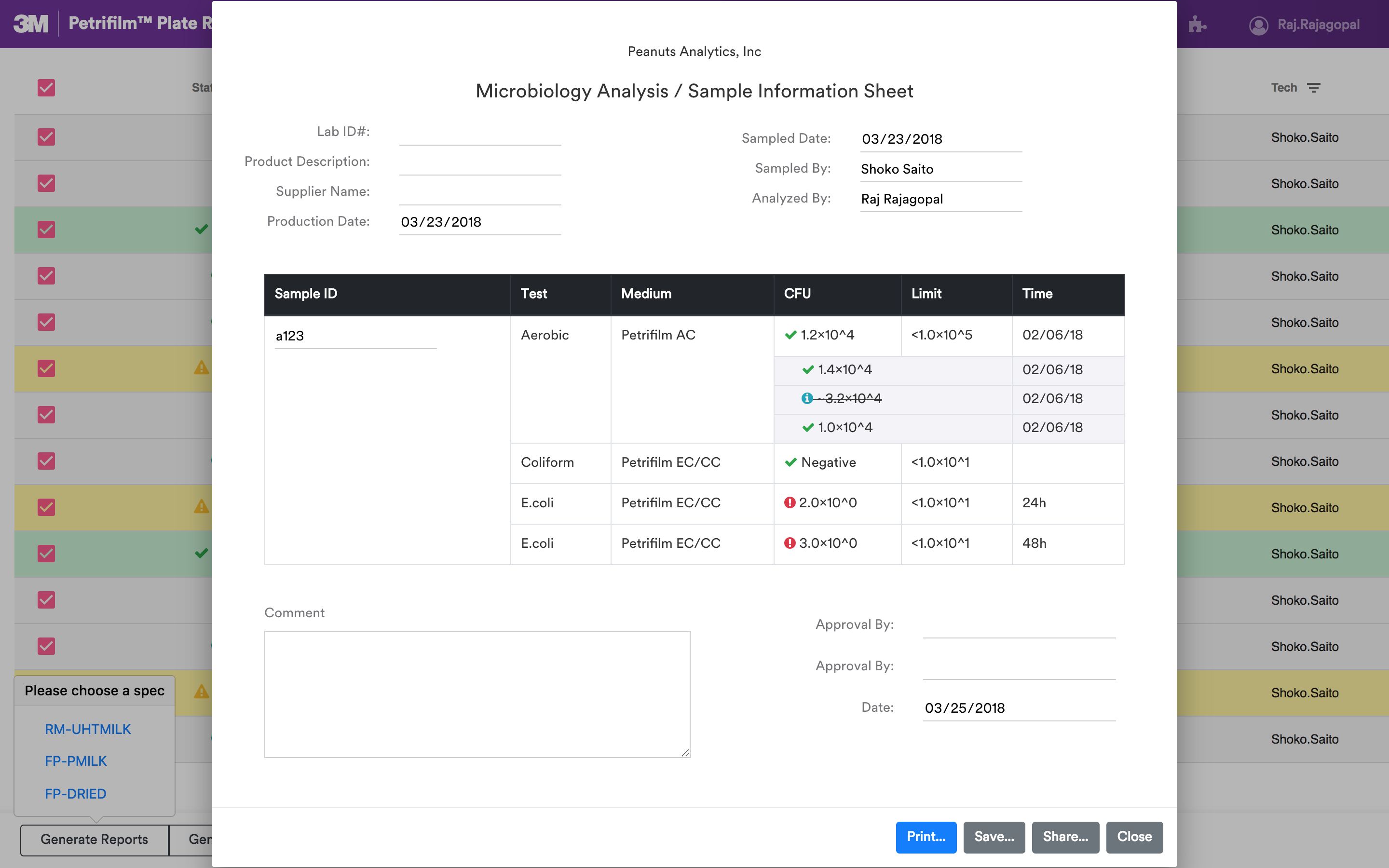Uncheck the second row checkbox below header
This screenshot has height=868, width=1389.
(46, 184)
